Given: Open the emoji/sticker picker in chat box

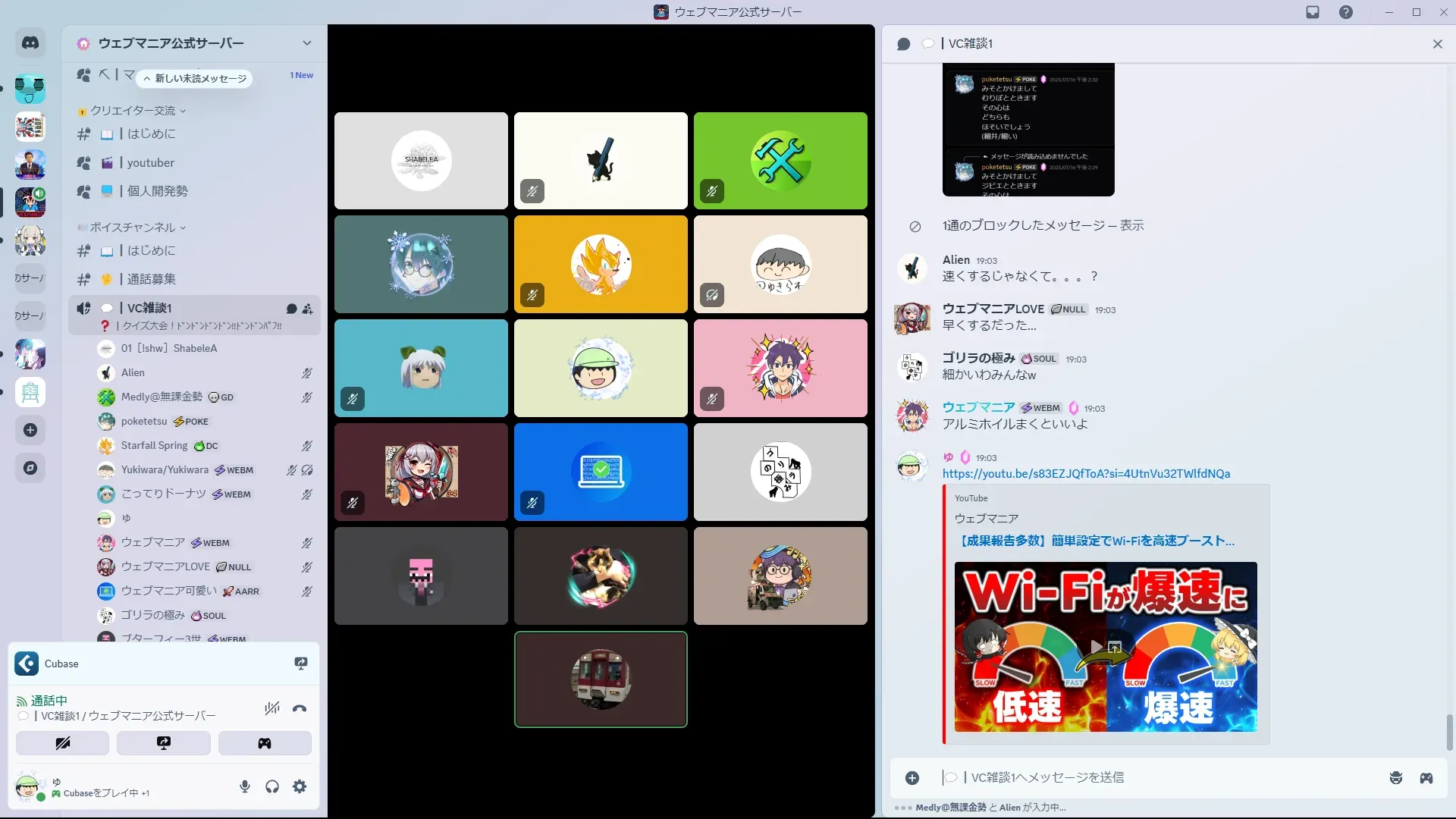Looking at the screenshot, I should tap(1395, 778).
